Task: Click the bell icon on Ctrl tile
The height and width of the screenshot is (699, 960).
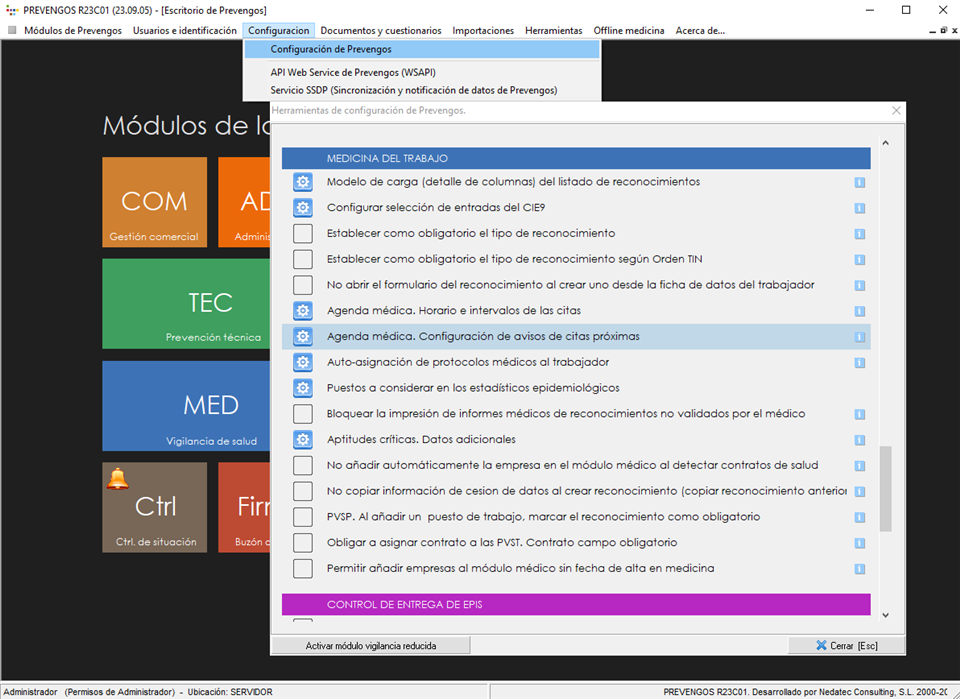Action: coord(118,479)
